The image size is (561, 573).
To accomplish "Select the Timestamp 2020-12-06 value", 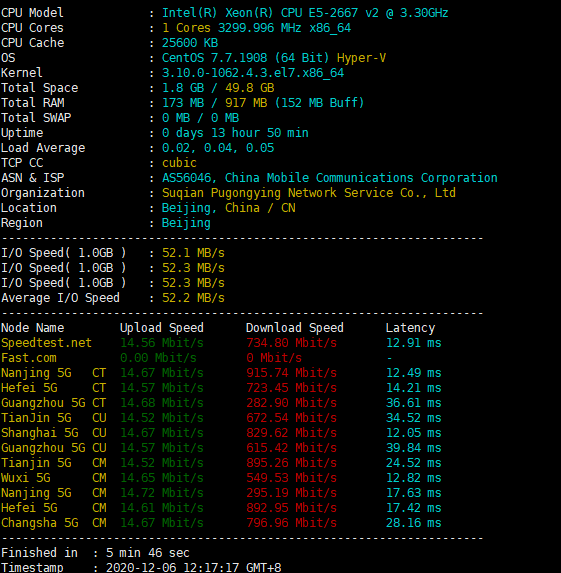I will 193,568.
